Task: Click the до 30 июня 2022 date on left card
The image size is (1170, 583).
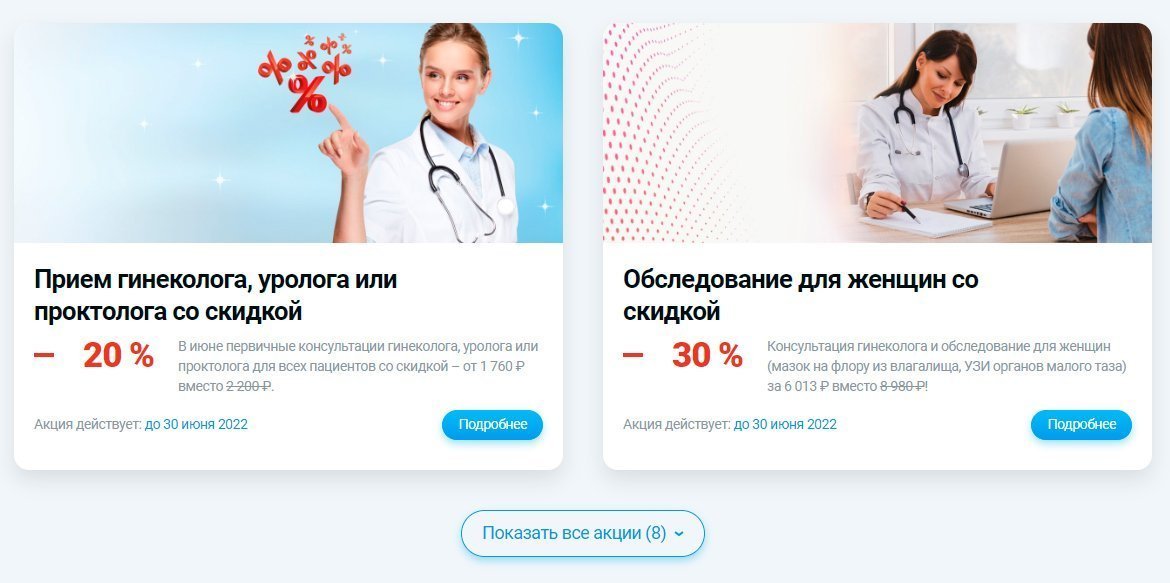Action: (196, 425)
